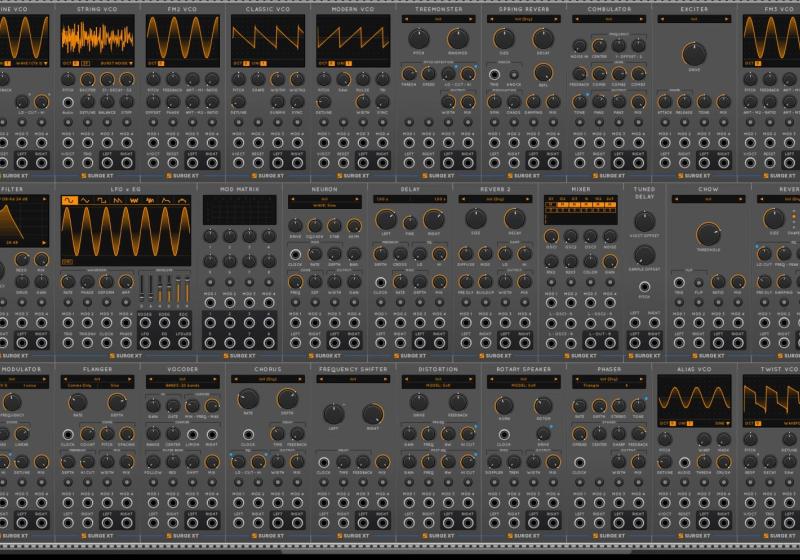Toggle the Chow FLIP button
This screenshot has width=800, height=560.
coord(698,283)
